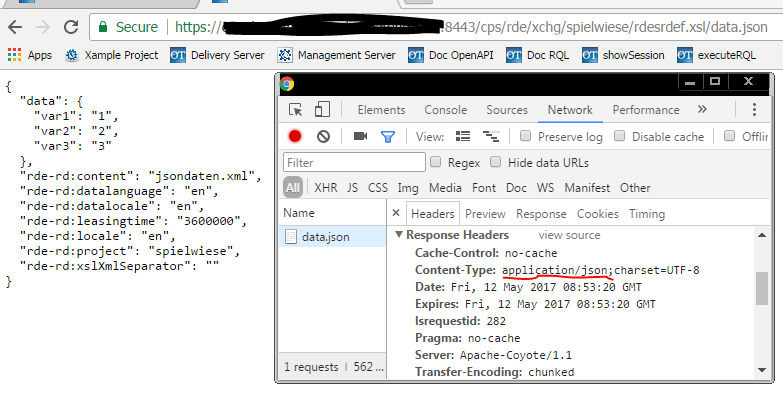
Task: Click the network Filter input field
Action: pos(354,163)
